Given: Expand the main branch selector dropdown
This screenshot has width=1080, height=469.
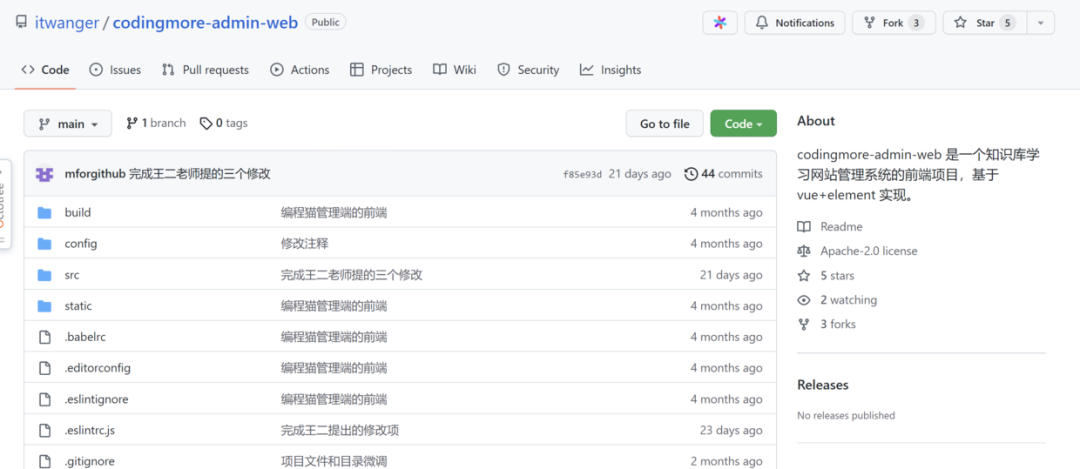Looking at the screenshot, I should point(68,124).
